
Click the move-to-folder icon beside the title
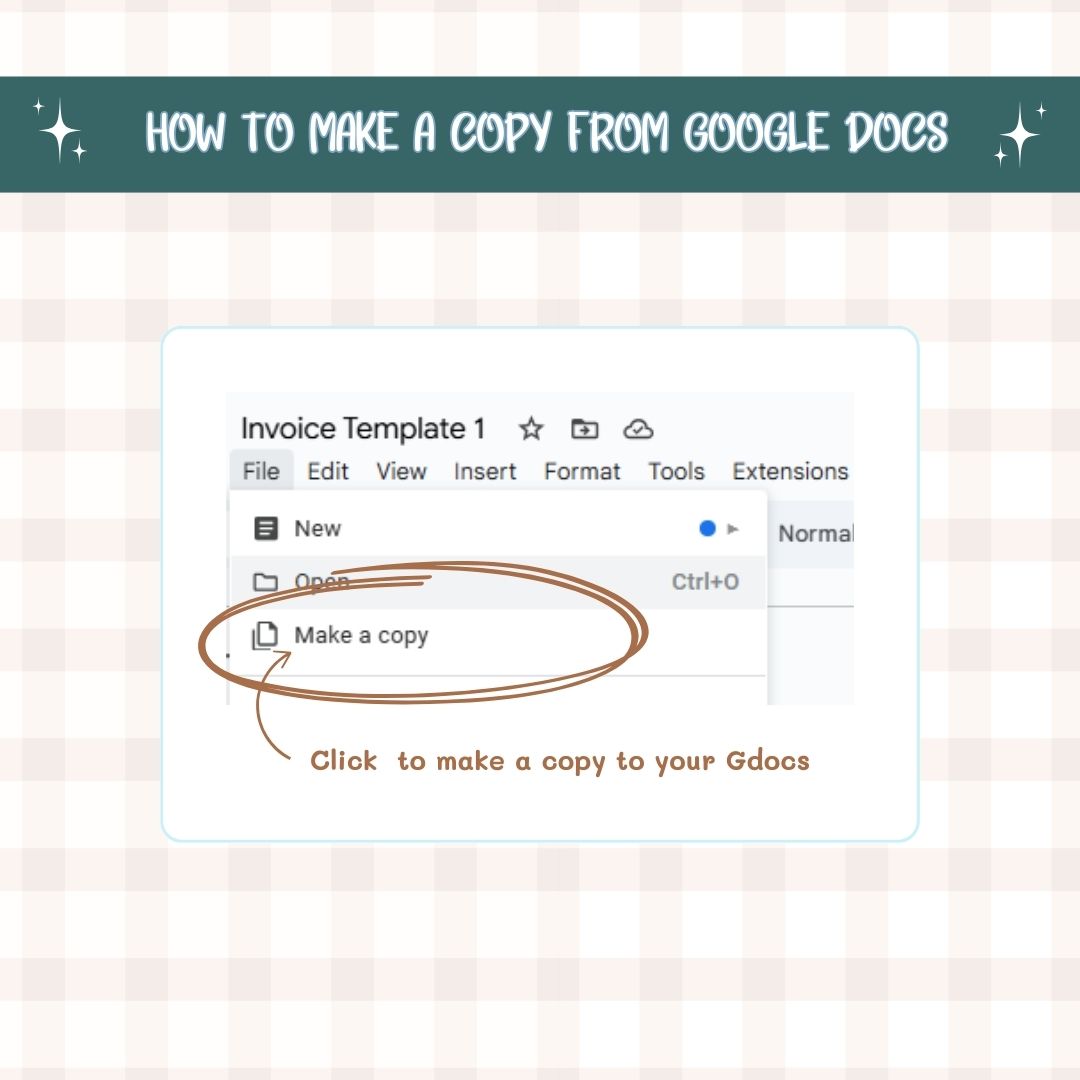(584, 430)
